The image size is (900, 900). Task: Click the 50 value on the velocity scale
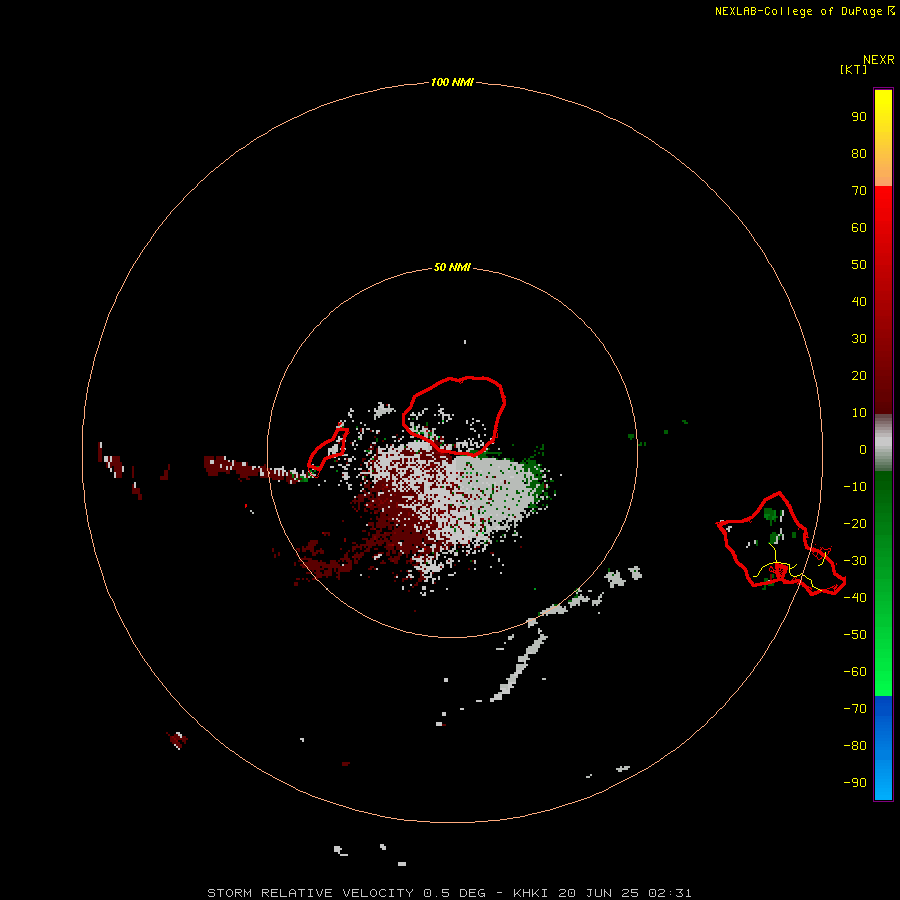(x=859, y=265)
